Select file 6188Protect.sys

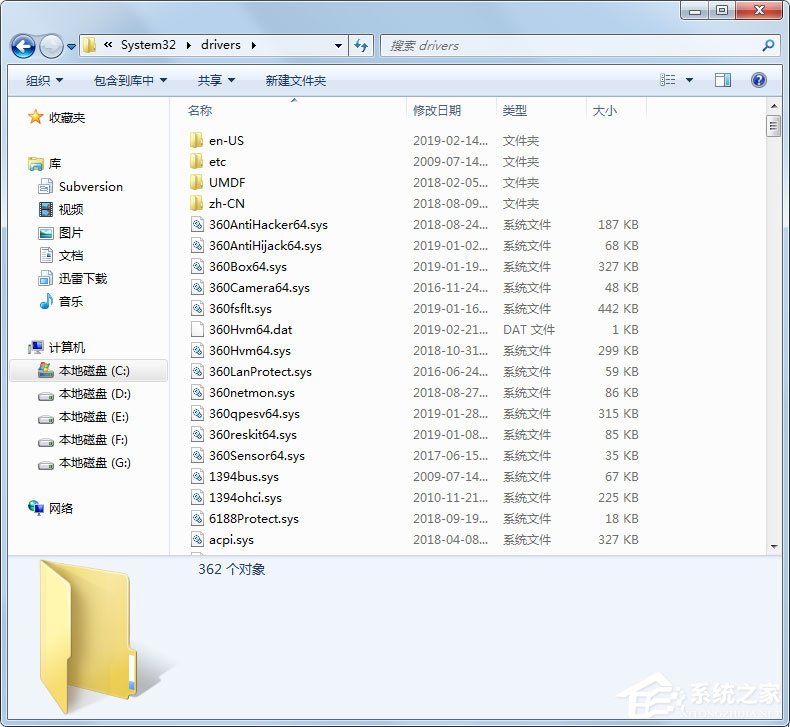(254, 518)
